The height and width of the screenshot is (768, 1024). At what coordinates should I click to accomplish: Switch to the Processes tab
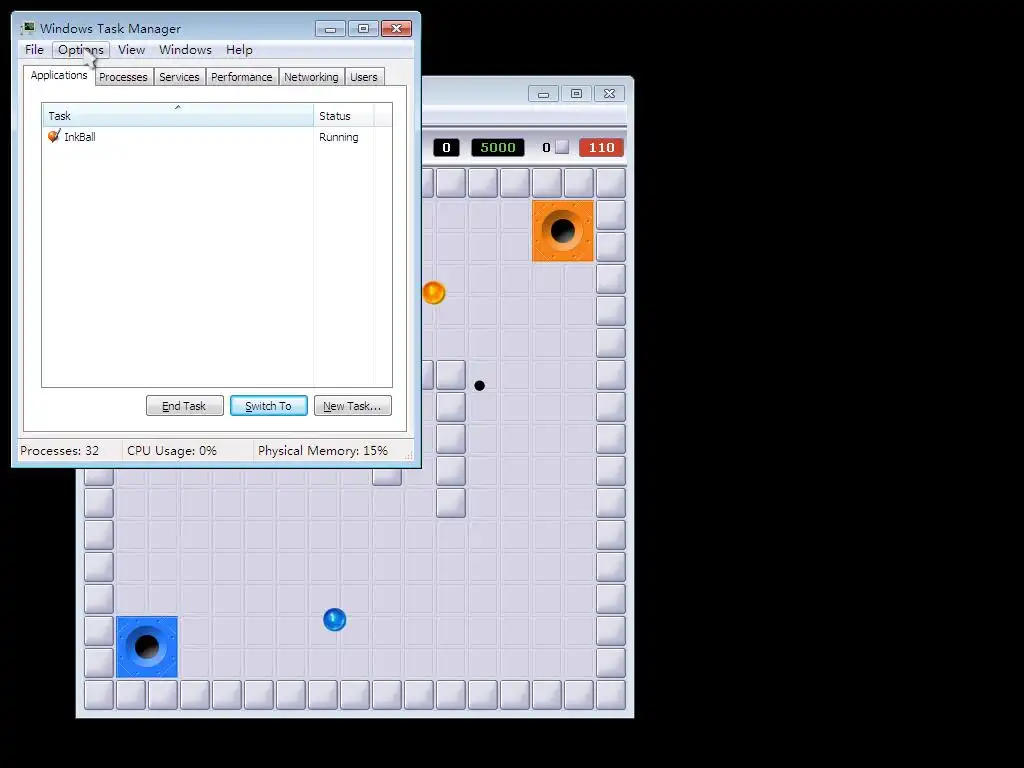(123, 77)
